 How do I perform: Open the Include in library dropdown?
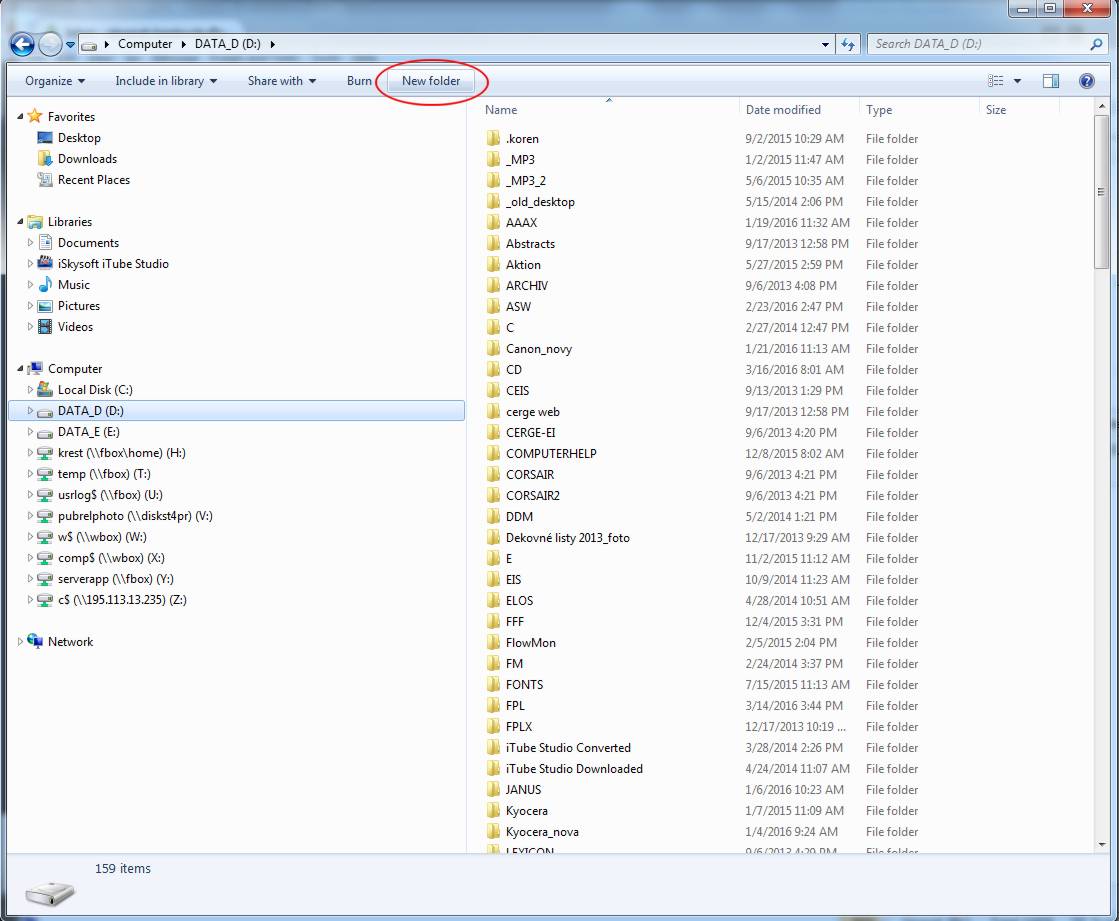pos(166,81)
